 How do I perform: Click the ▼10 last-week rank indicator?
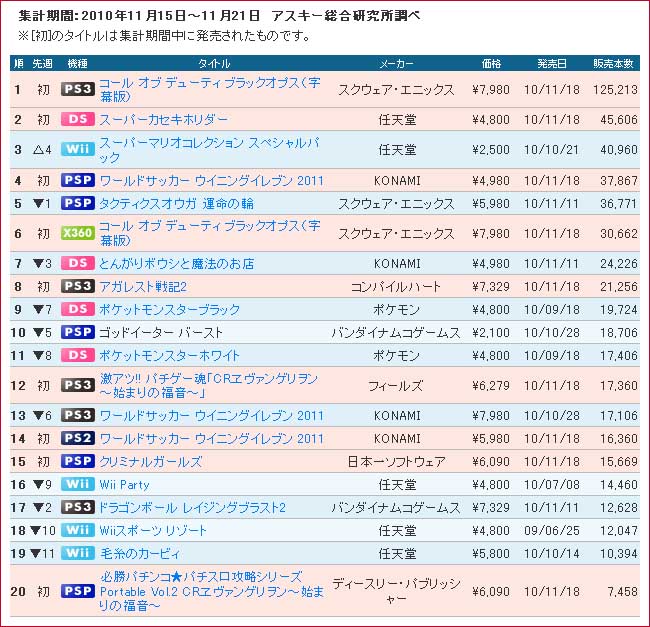(43, 530)
